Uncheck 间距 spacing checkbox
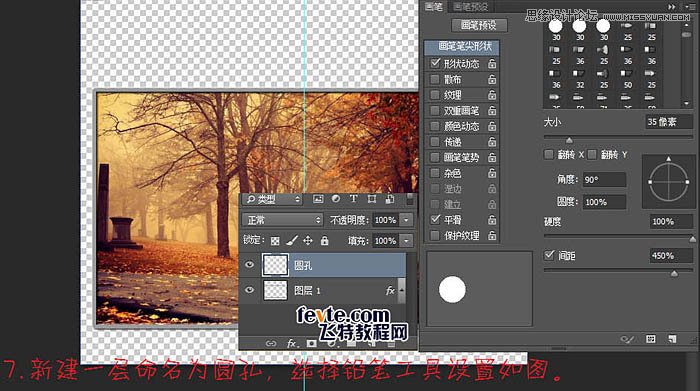The image size is (700, 391). click(x=549, y=255)
